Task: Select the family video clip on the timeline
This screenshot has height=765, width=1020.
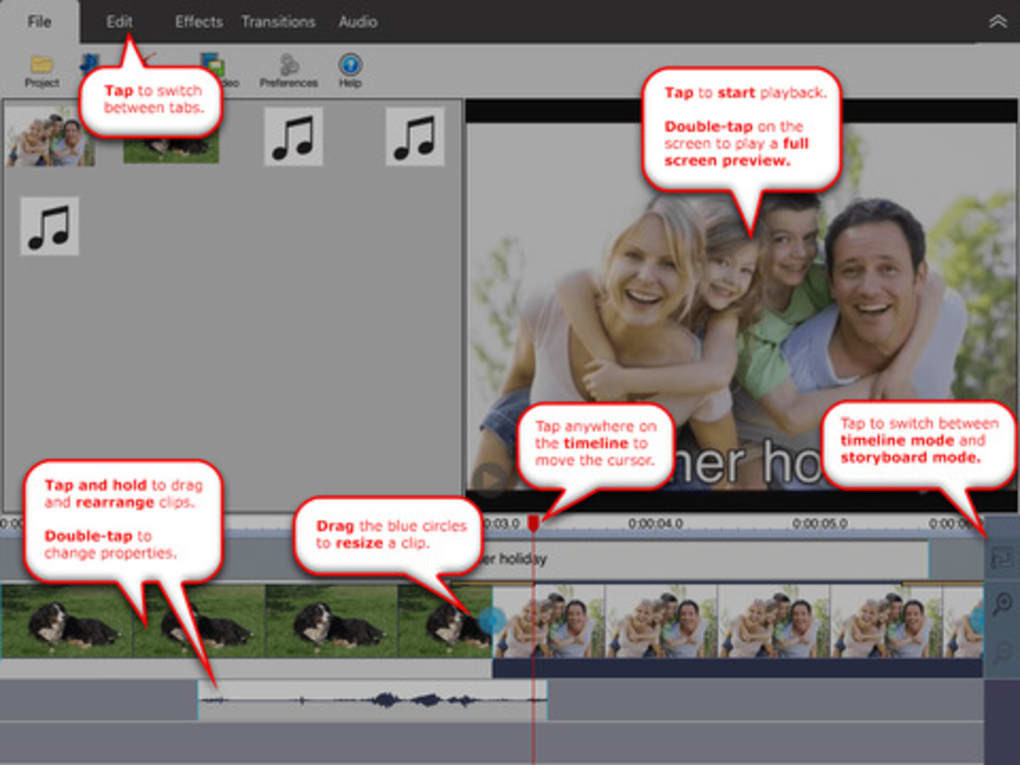Action: point(738,621)
